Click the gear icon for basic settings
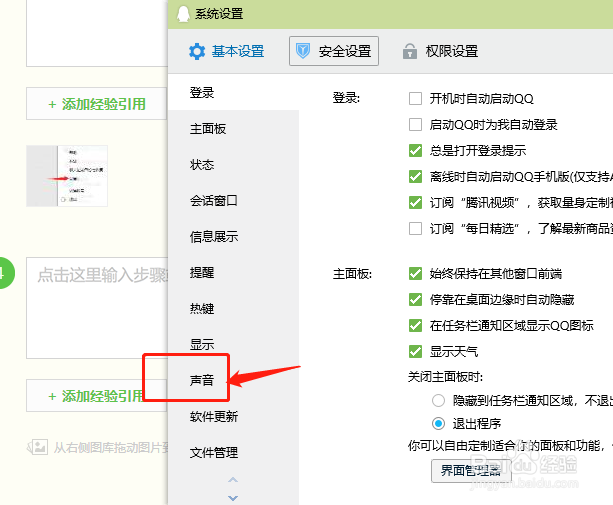Image resolution: width=613 pixels, height=505 pixels. (197, 51)
